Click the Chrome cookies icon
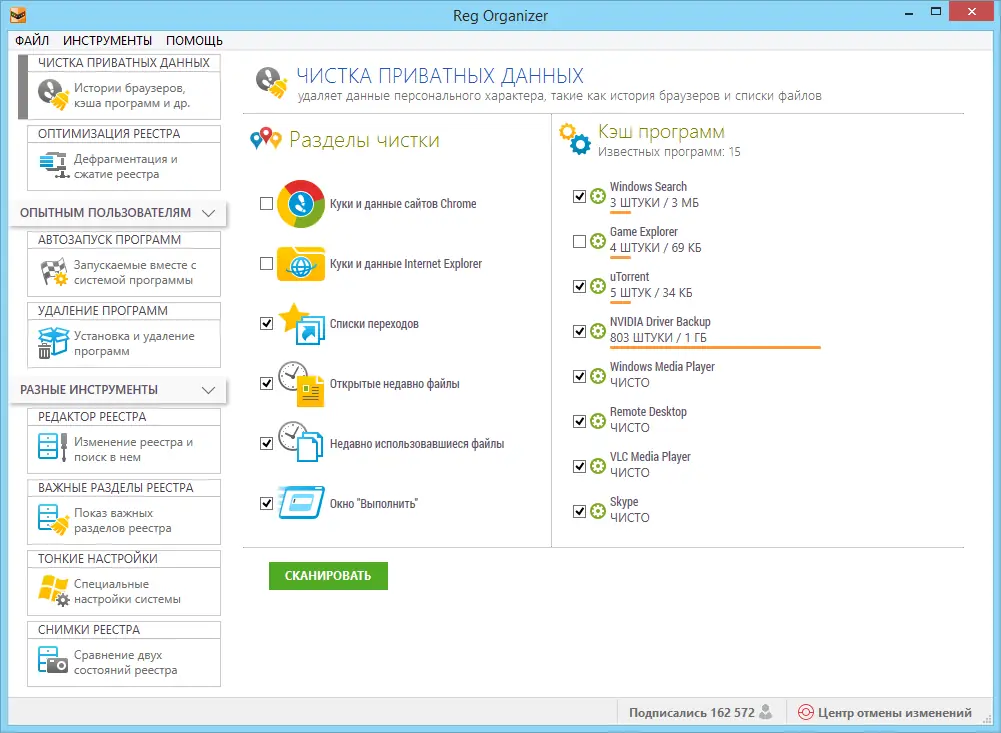1001x733 pixels. point(301,204)
